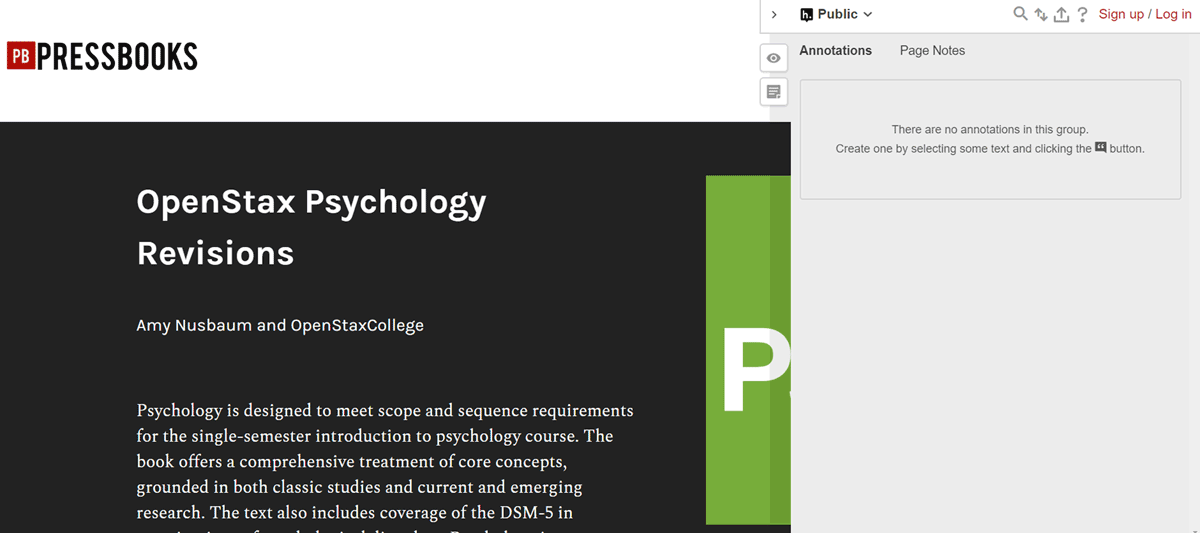Click the annotate quote icon in message
The image size is (1200, 533).
[x=1100, y=147]
